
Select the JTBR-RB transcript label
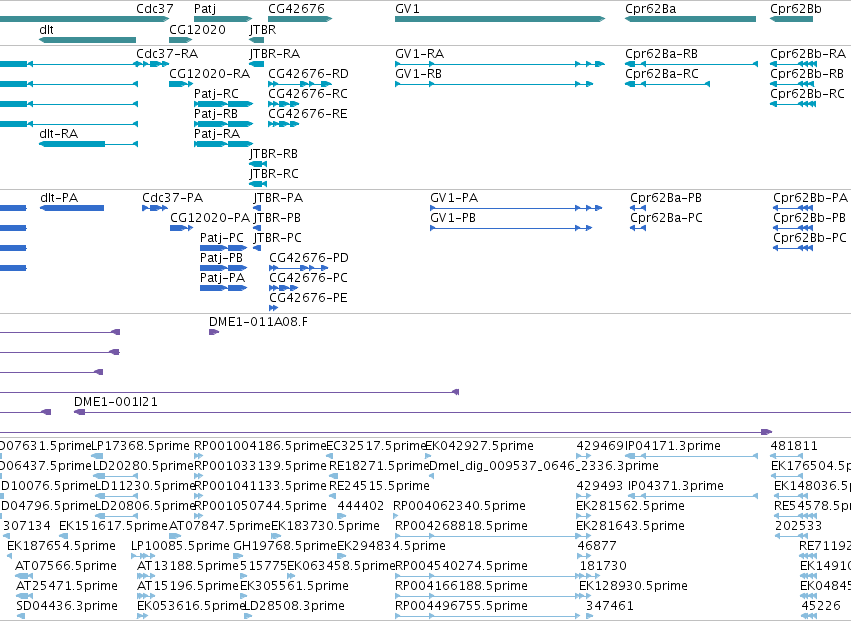pyautogui.click(x=274, y=154)
